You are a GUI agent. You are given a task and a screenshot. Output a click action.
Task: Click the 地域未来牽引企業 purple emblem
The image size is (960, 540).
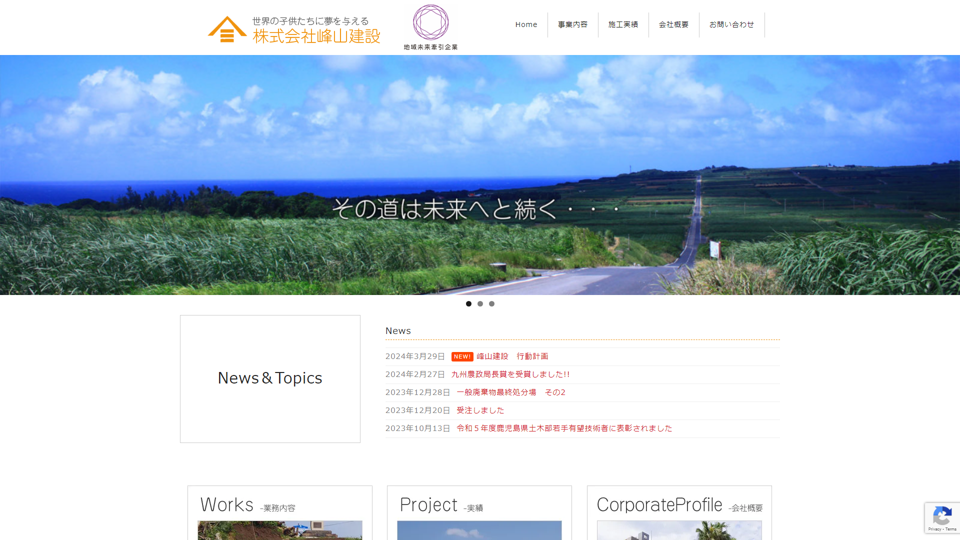431,22
